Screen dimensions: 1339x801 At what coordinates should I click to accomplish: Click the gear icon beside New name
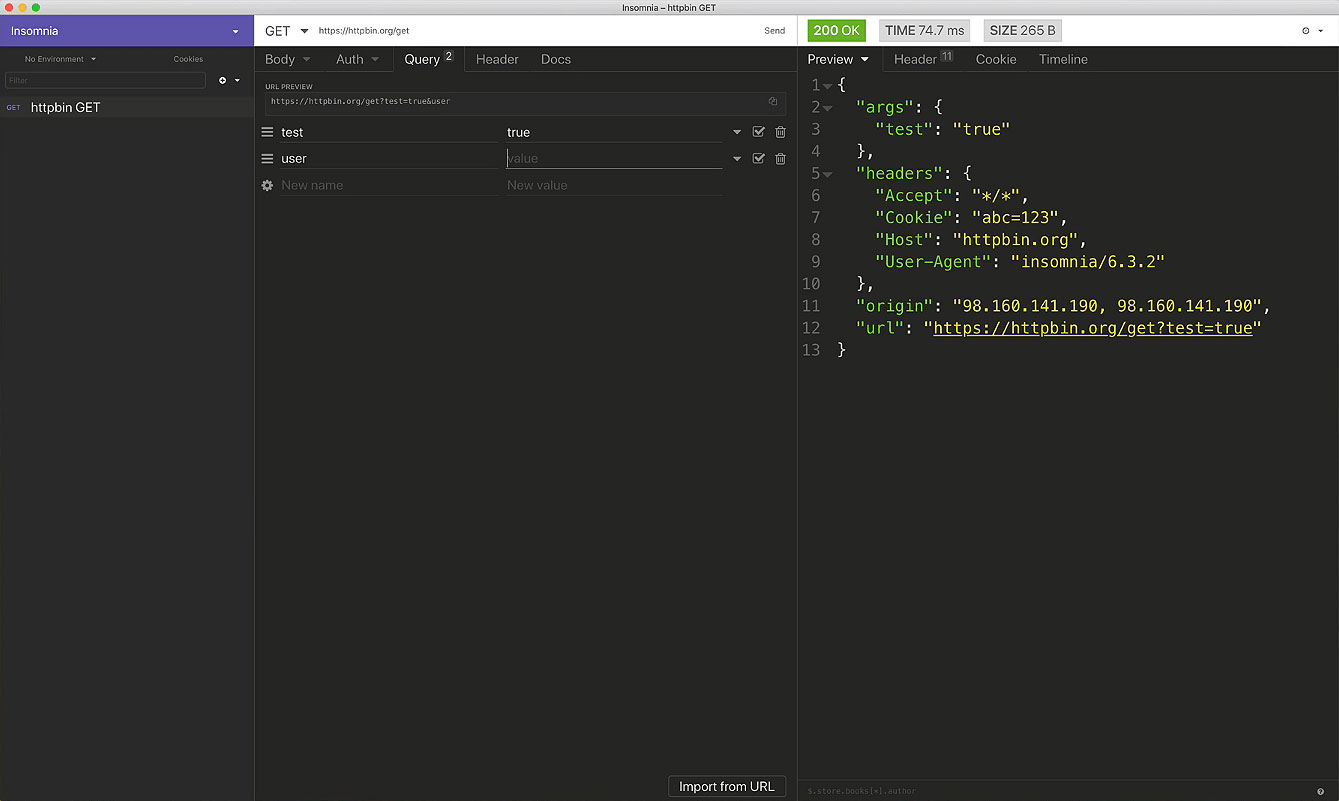point(267,185)
